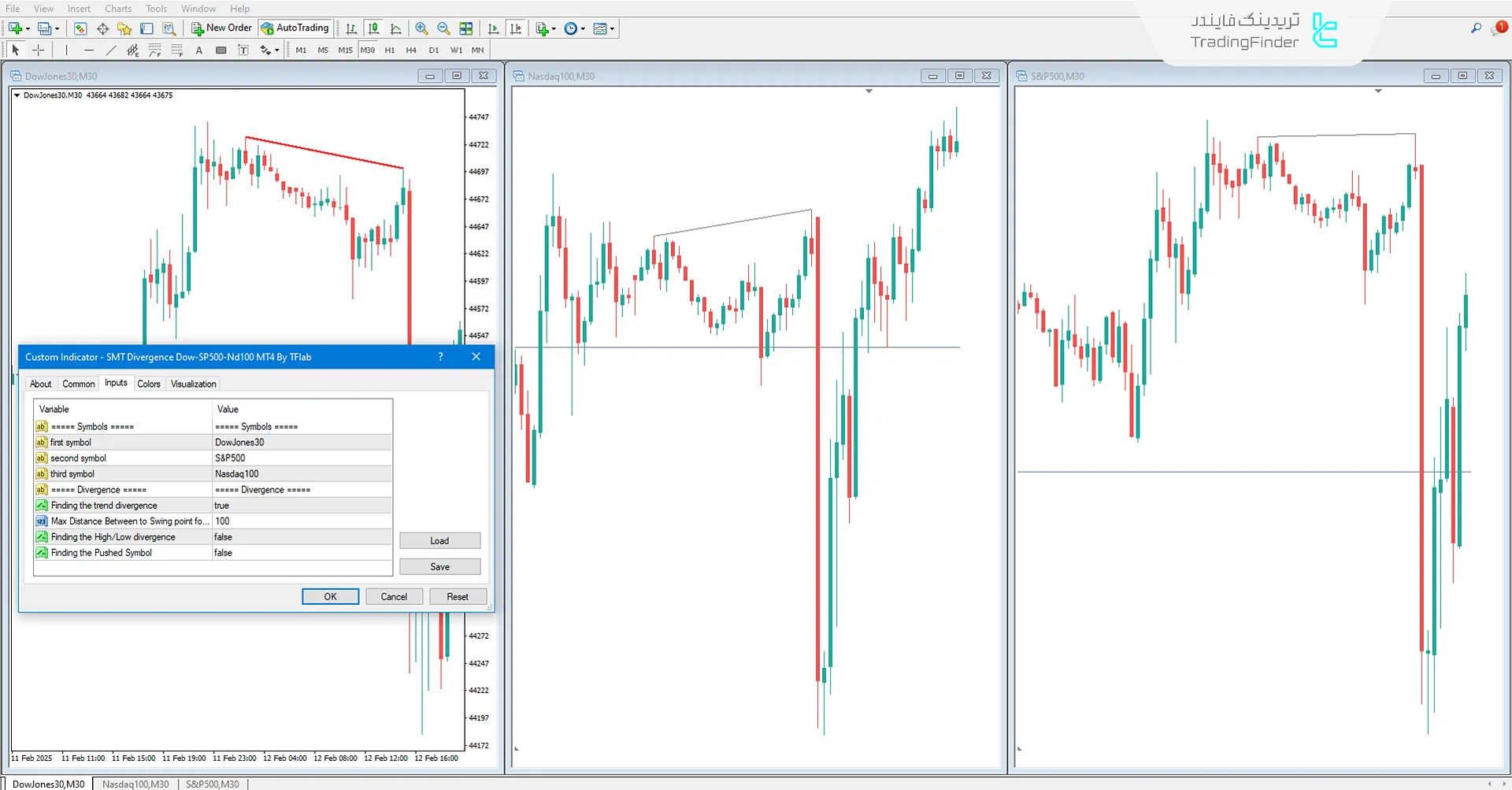
Task: Click OK to apply indicator settings
Action: tap(330, 596)
